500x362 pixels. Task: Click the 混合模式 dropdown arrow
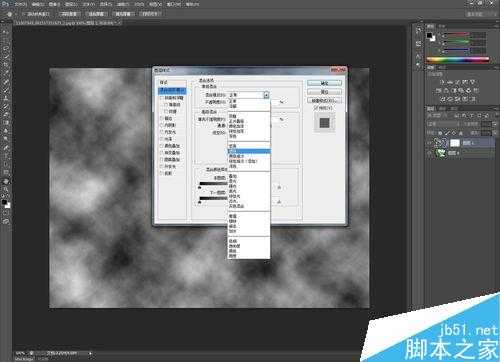266,95
